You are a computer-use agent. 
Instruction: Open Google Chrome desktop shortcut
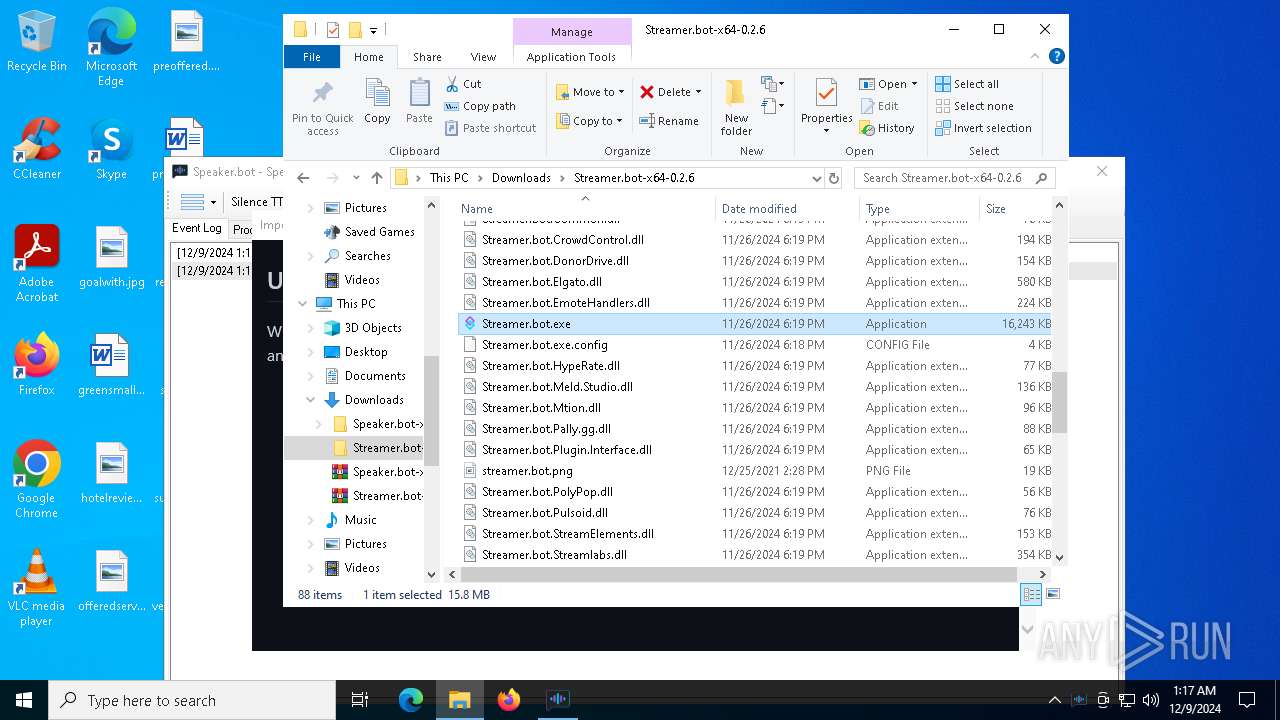pos(37,480)
